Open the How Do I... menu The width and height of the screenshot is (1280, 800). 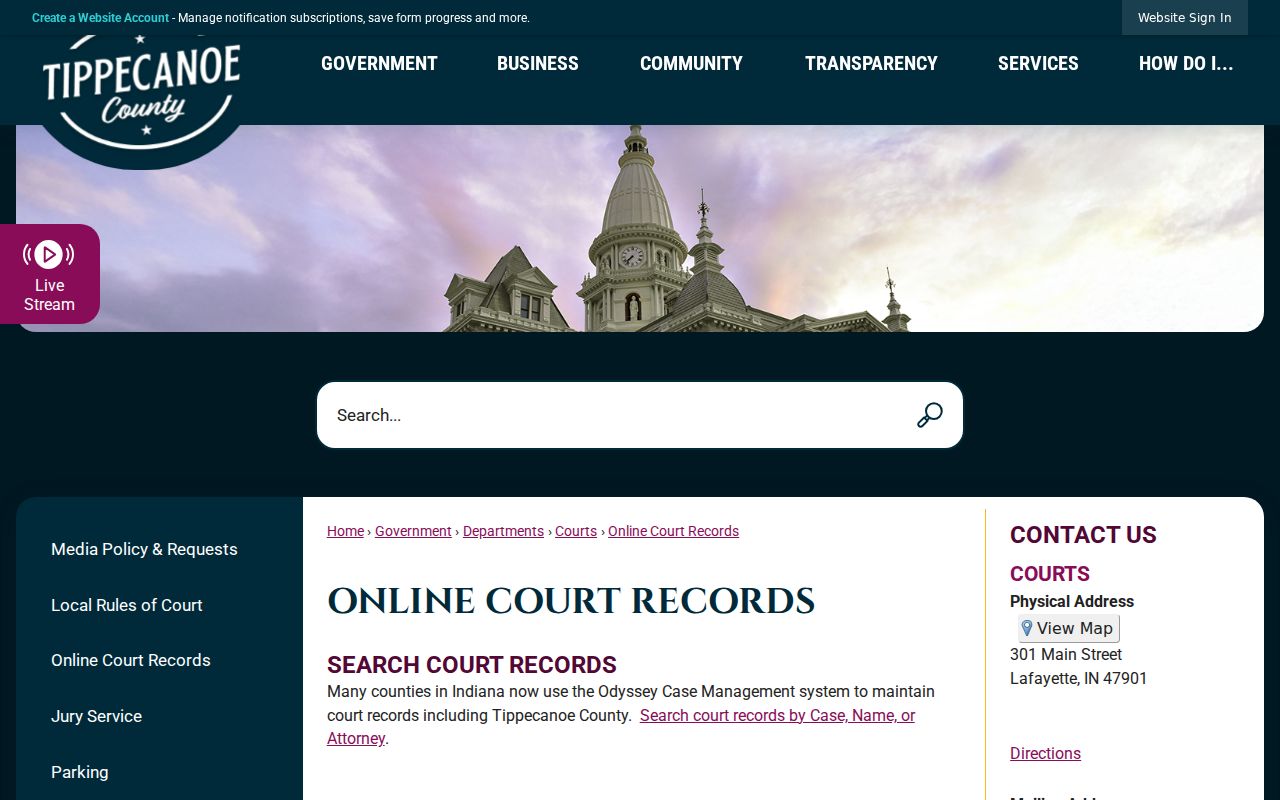click(1186, 63)
